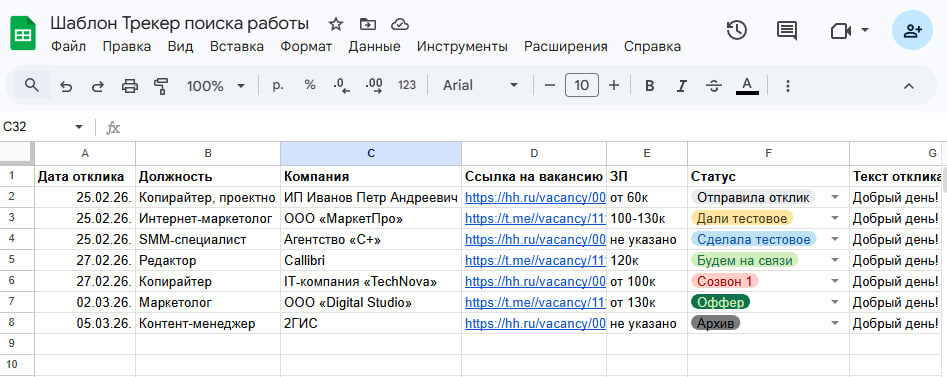This screenshot has height=377, width=947.
Task: Undo the last action
Action: (x=66, y=86)
